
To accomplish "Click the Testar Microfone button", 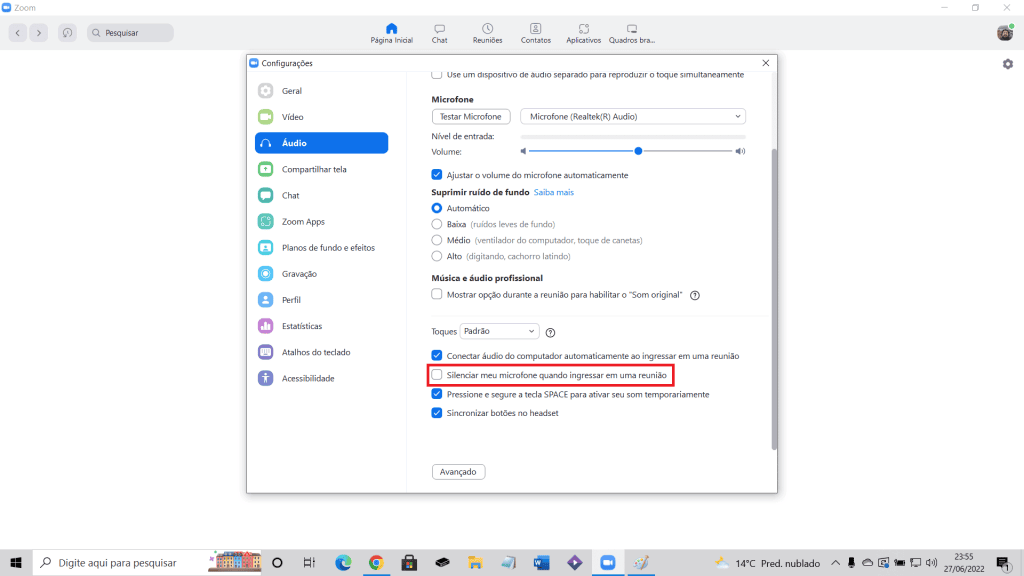I will point(471,117).
